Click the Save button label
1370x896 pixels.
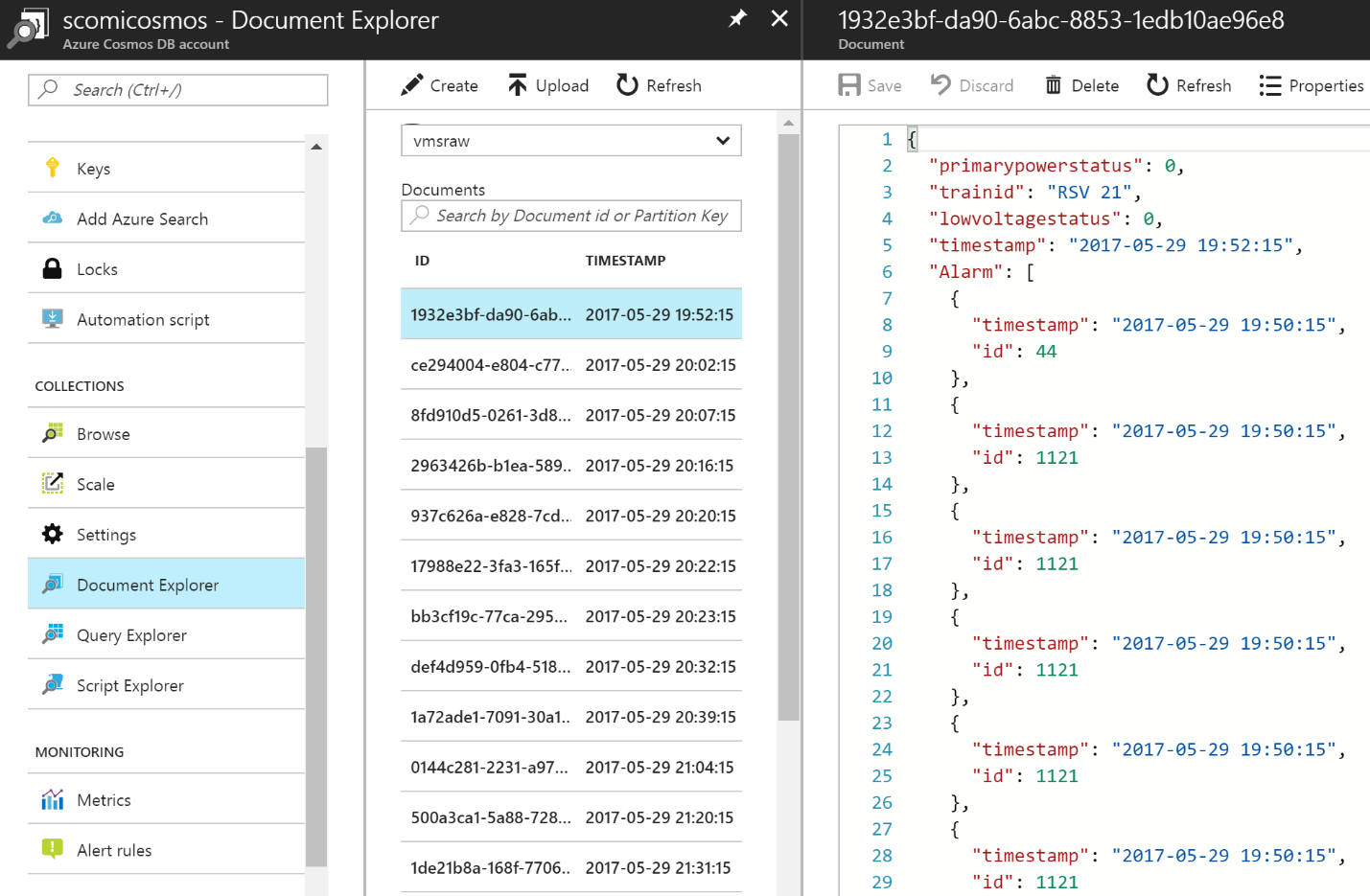point(884,85)
